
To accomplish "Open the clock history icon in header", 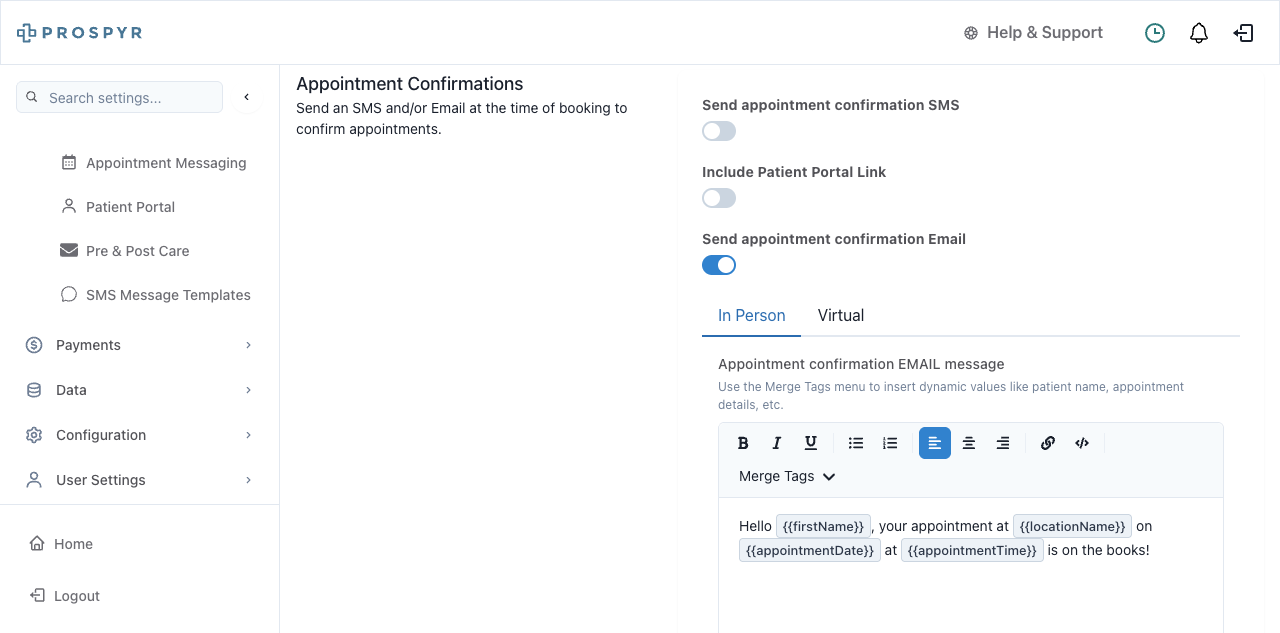I will (1155, 33).
